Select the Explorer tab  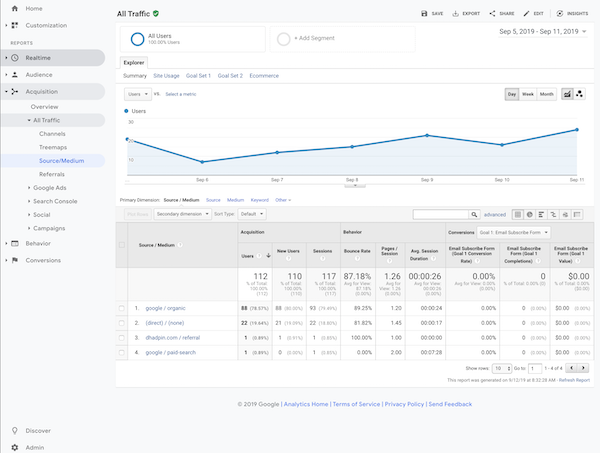point(134,62)
